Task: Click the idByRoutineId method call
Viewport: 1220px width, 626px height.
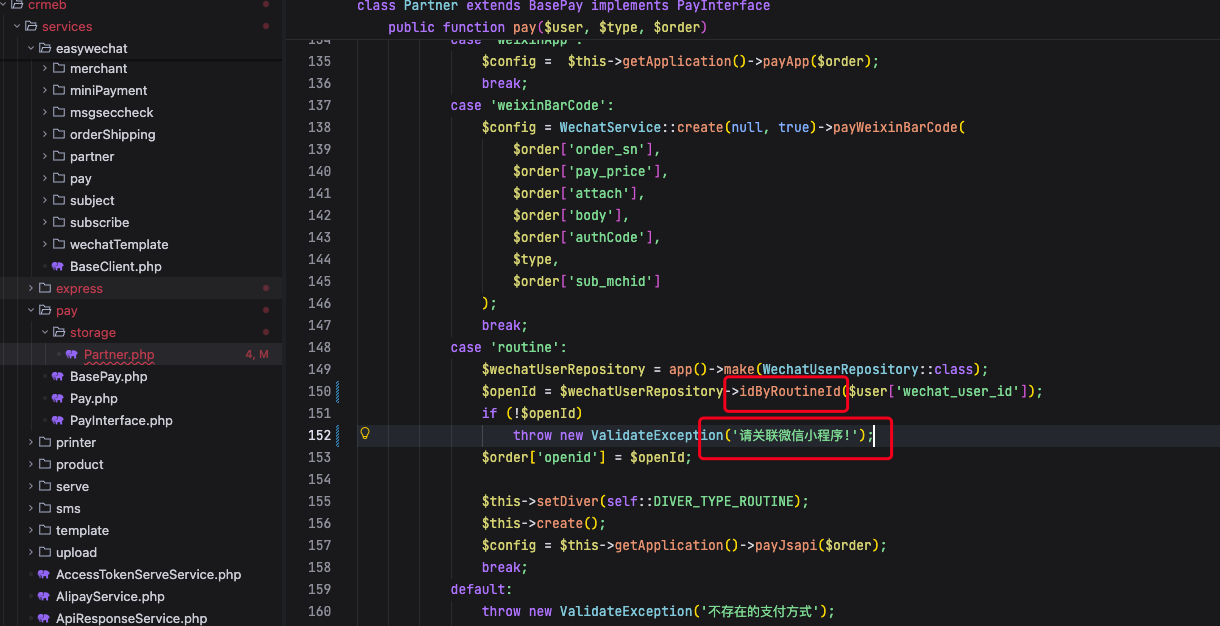Action: tap(791, 391)
